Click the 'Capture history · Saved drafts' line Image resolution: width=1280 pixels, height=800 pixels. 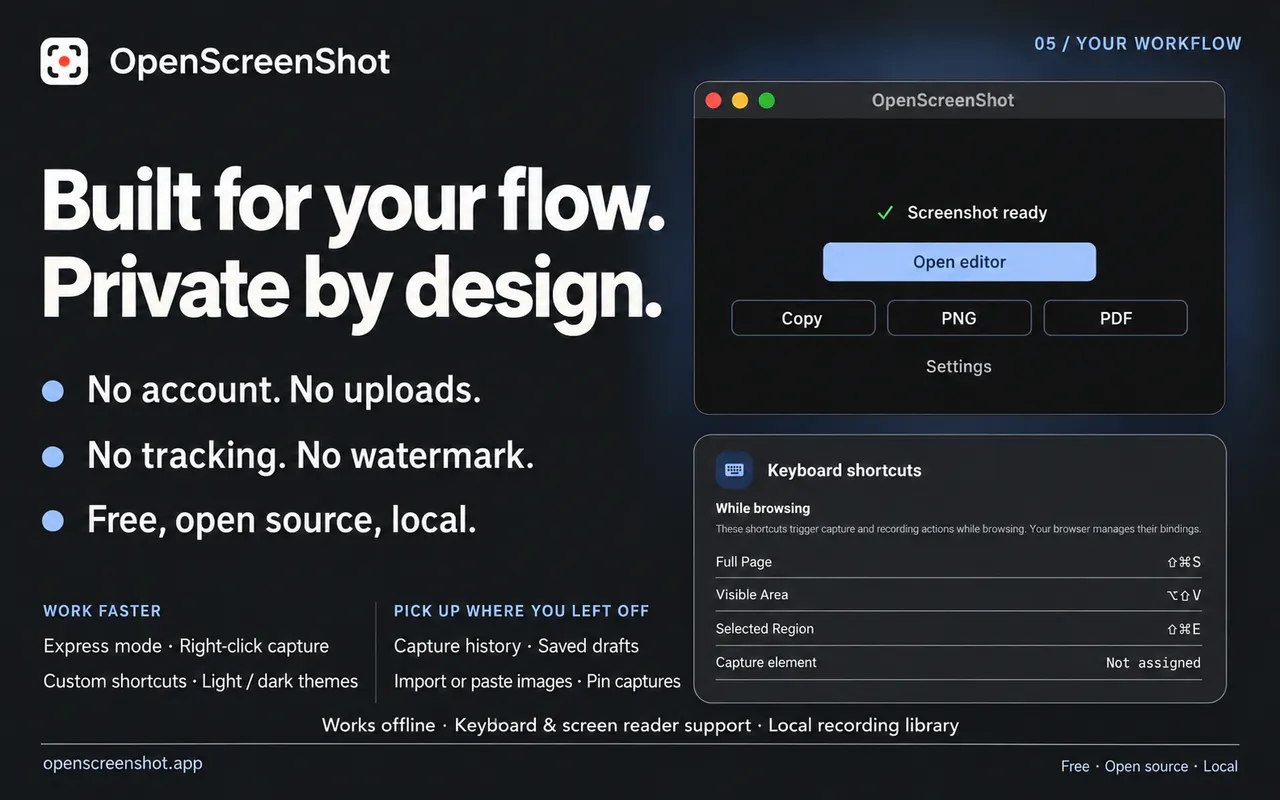point(516,646)
